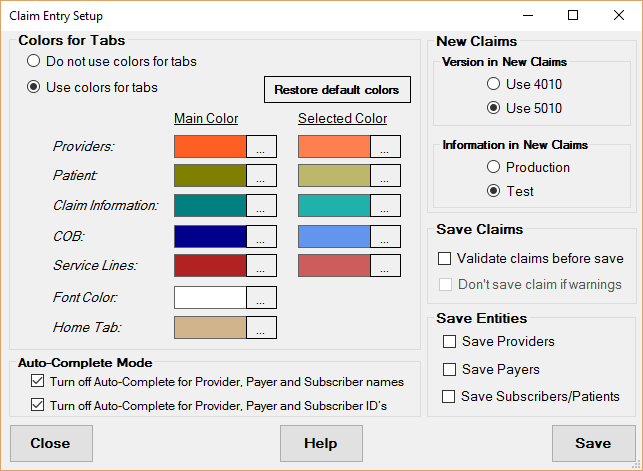643x471 pixels.
Task: Click ellipsis next to COB main color
Action: pos(260,236)
